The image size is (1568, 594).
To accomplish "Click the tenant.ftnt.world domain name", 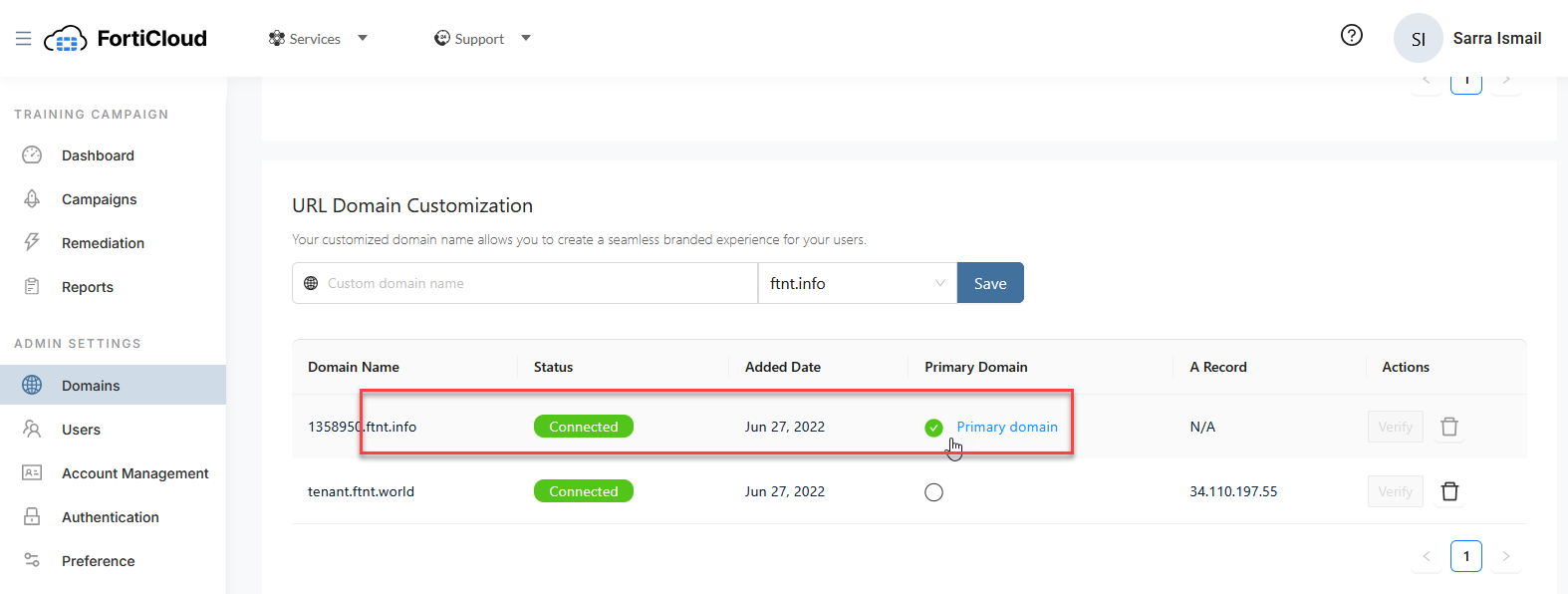I will tap(361, 491).
